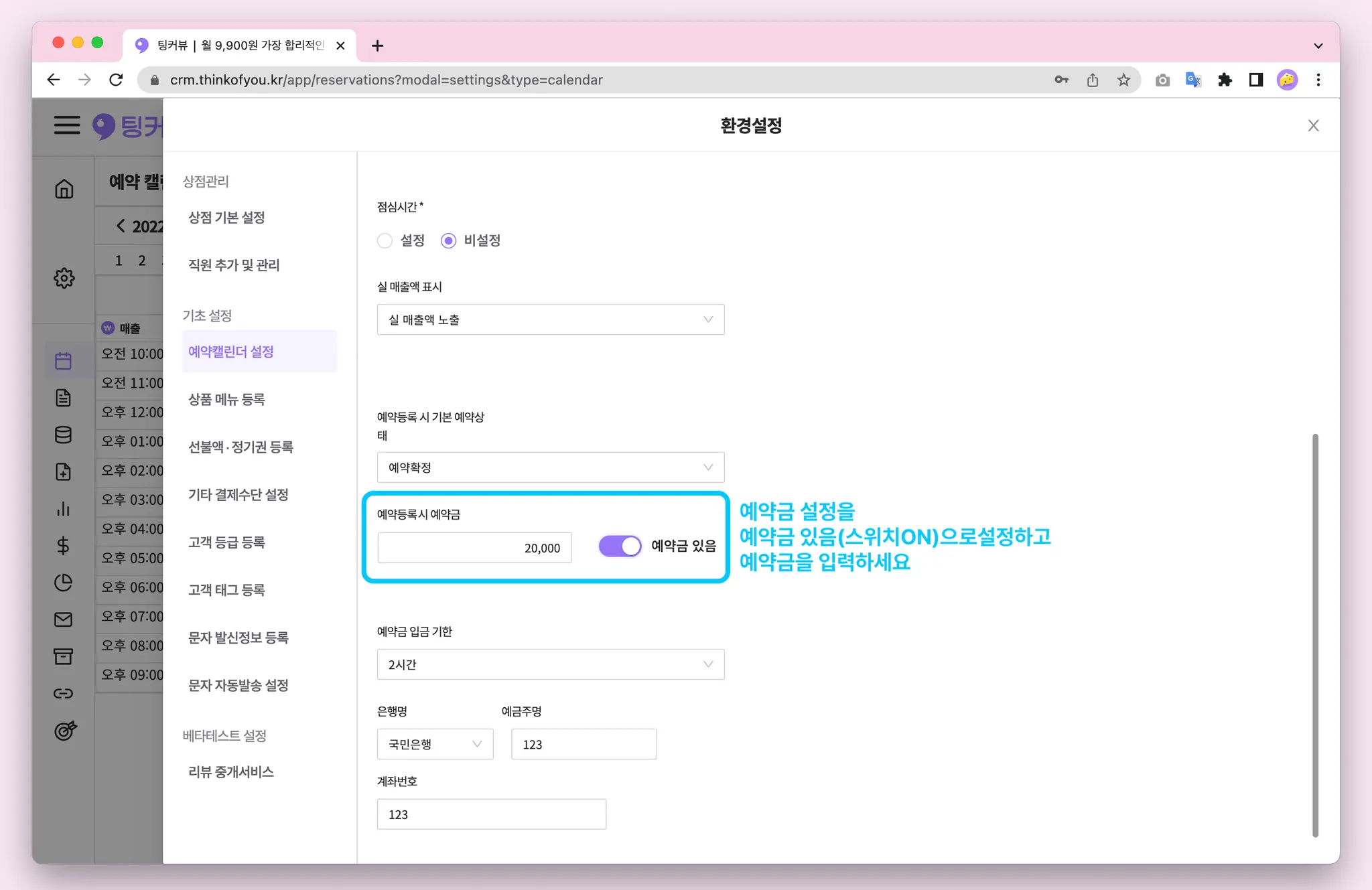Viewport: 1372px width, 890px height.
Task: Click the 계좌번호 input field
Action: pyautogui.click(x=491, y=814)
